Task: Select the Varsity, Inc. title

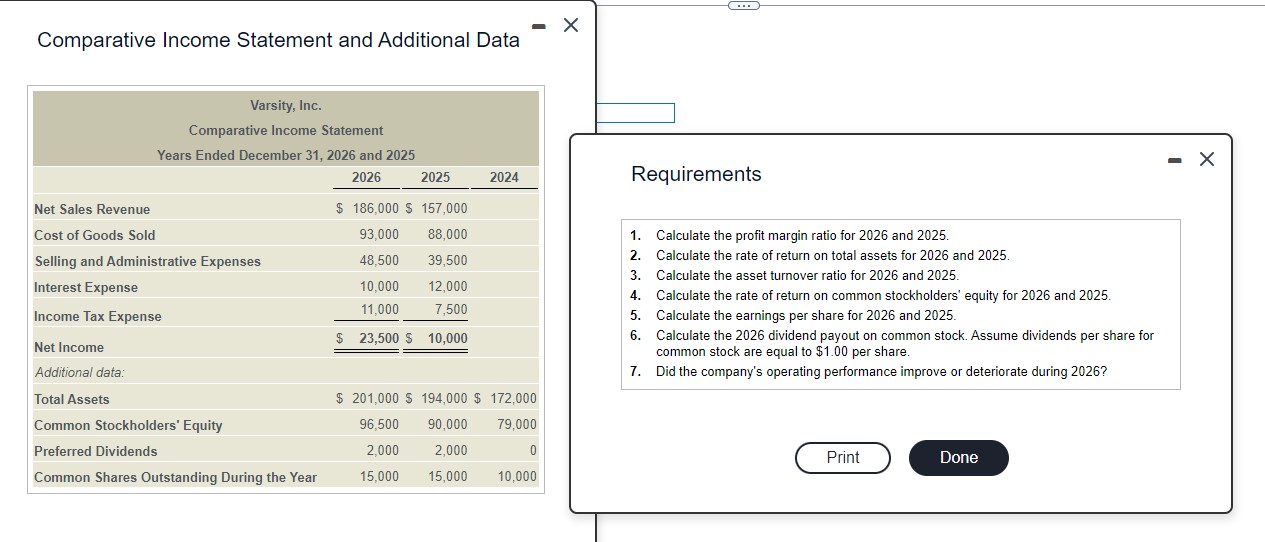Action: point(286,105)
